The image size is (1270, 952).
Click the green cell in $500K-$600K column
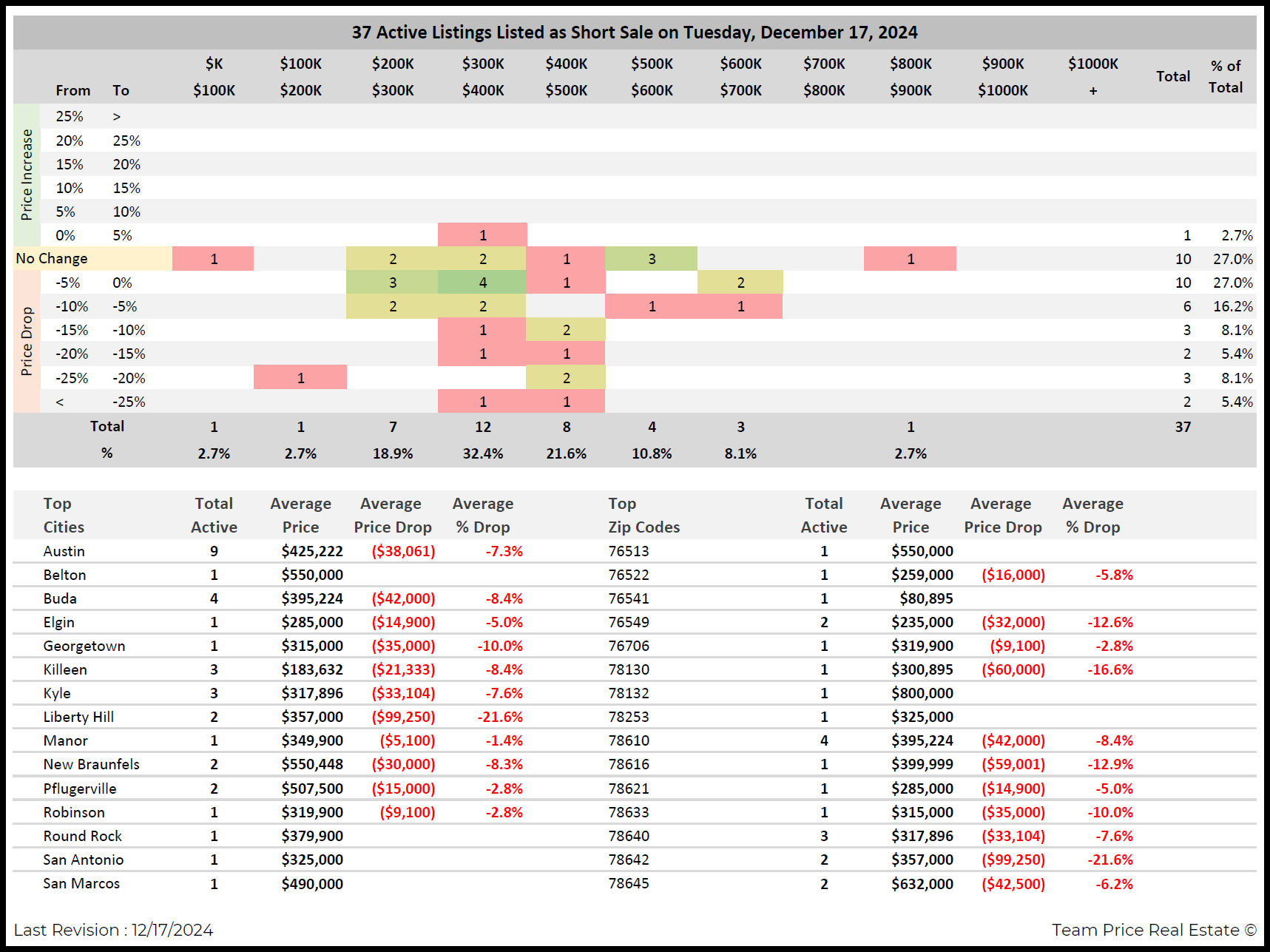[x=651, y=259]
